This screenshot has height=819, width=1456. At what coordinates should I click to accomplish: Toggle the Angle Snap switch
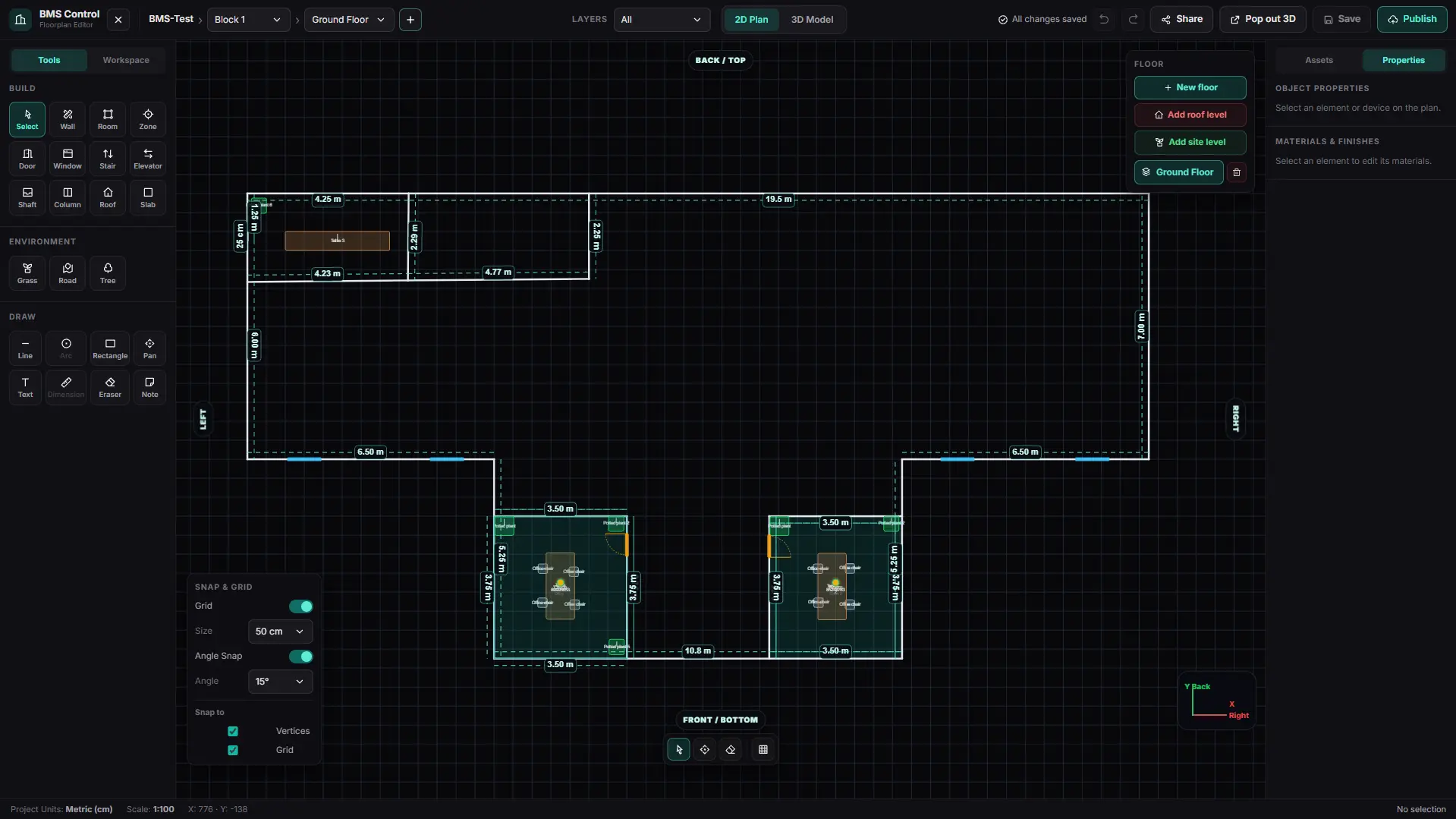[300, 657]
